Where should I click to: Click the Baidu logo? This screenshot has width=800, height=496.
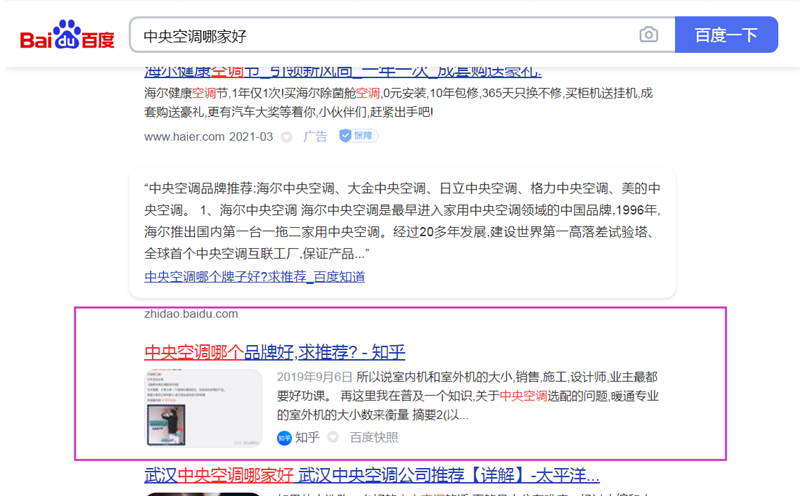[67, 34]
